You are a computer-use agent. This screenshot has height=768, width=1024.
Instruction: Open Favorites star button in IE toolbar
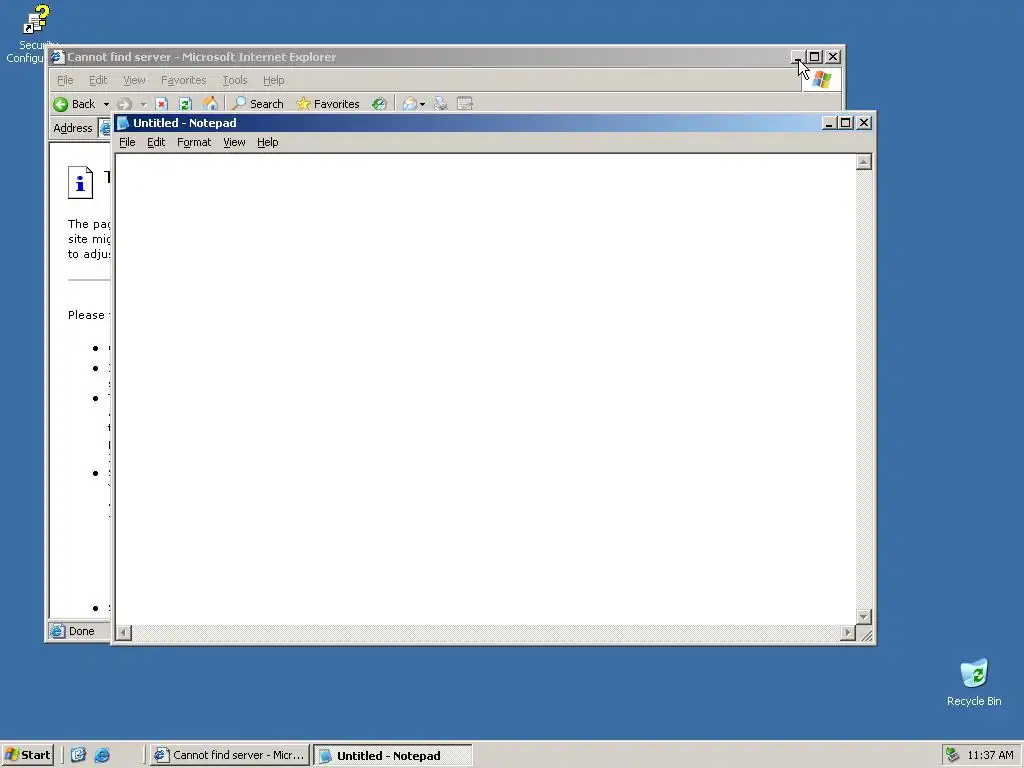tap(328, 104)
